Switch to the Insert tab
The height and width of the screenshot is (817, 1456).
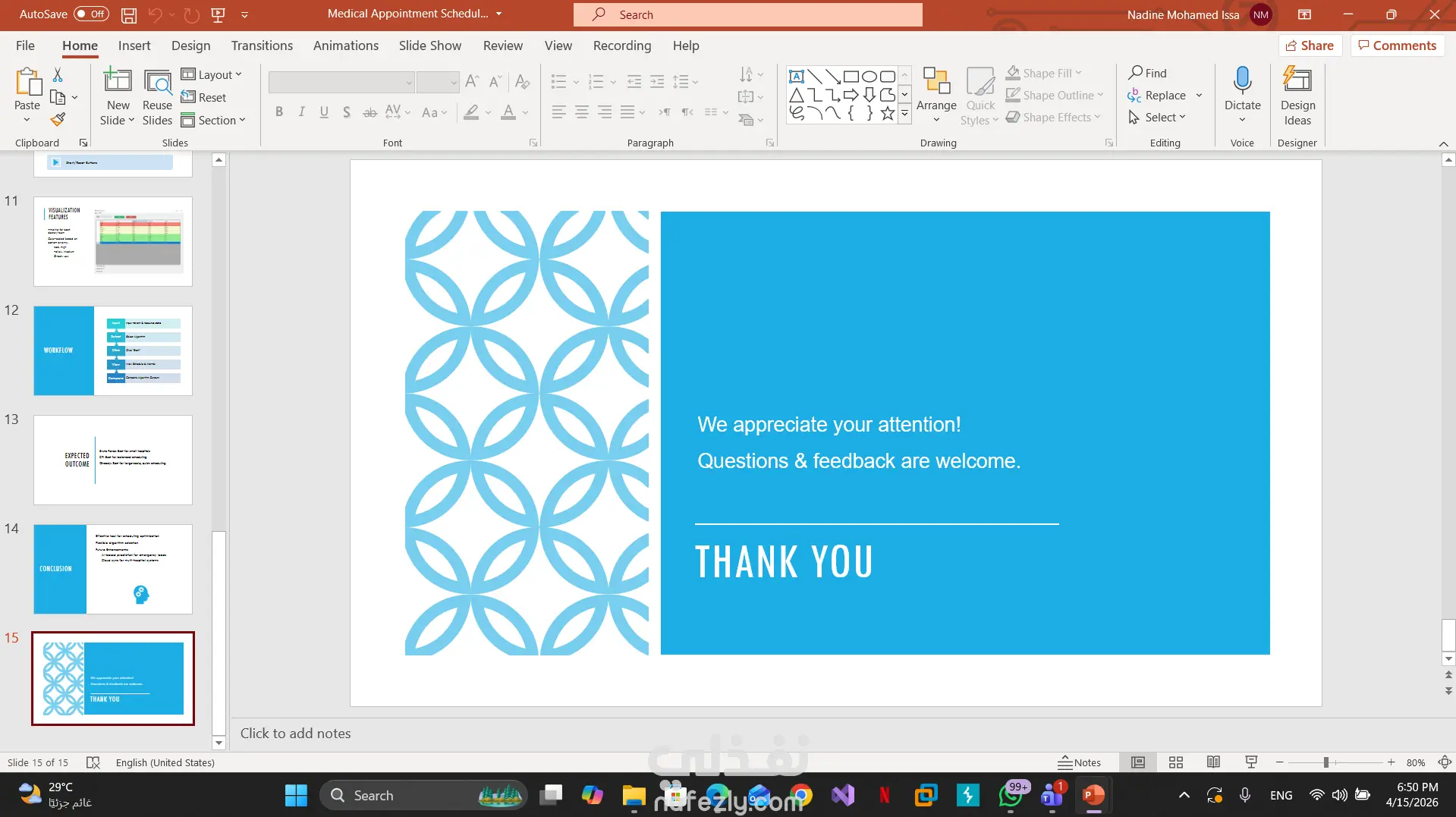tap(134, 46)
